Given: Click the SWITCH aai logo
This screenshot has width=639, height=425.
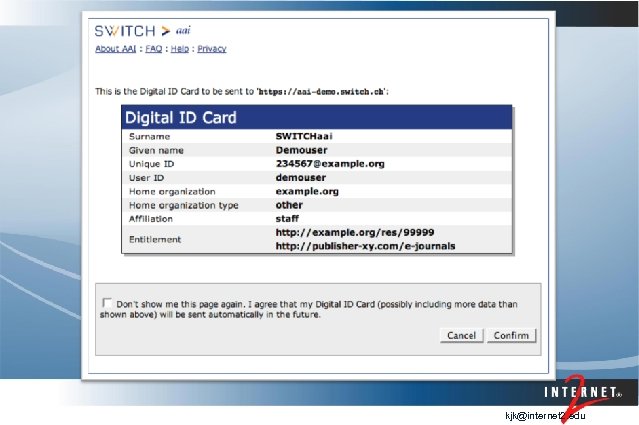Looking at the screenshot, I should pos(142,31).
